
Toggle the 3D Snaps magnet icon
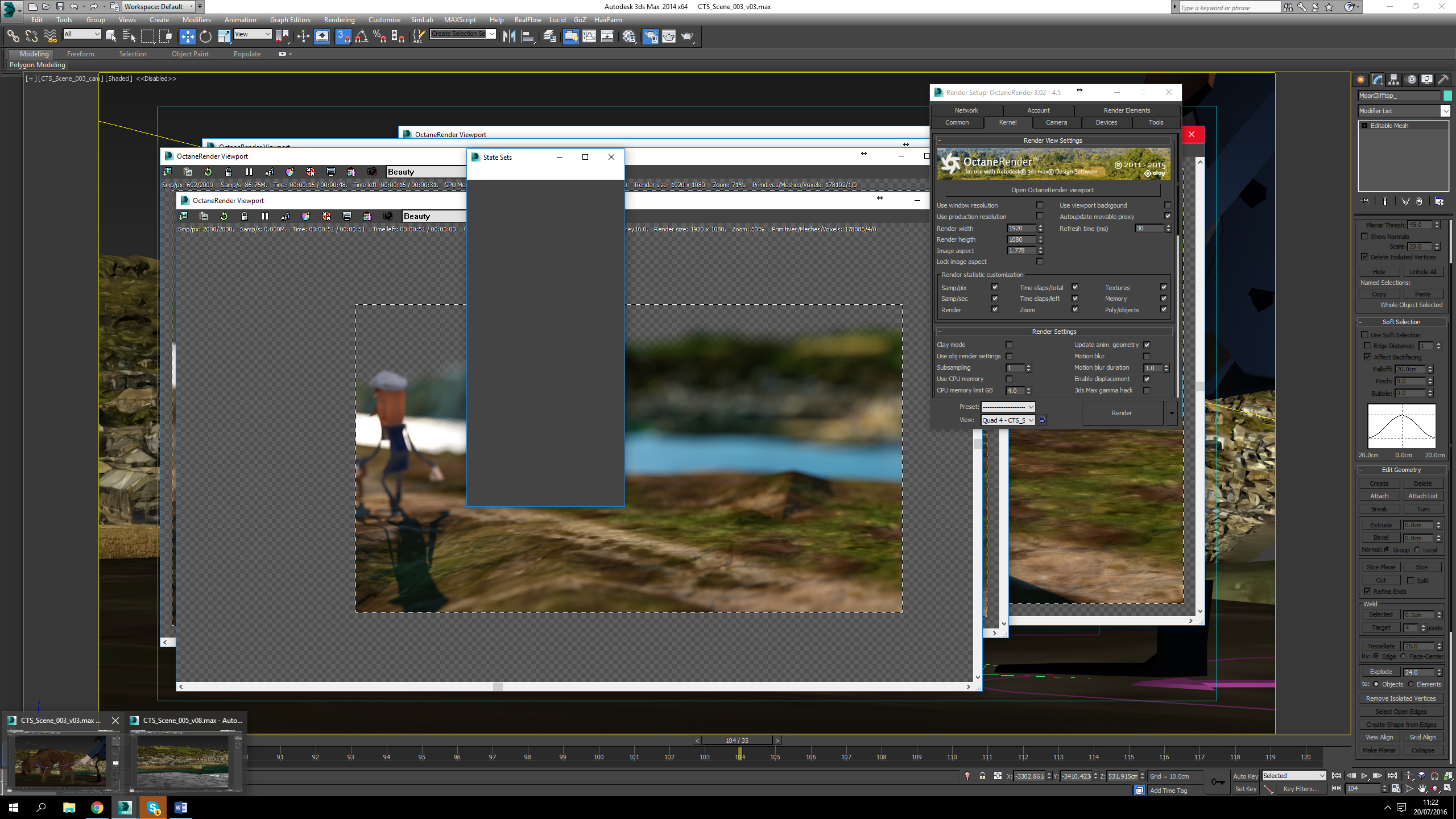click(343, 36)
